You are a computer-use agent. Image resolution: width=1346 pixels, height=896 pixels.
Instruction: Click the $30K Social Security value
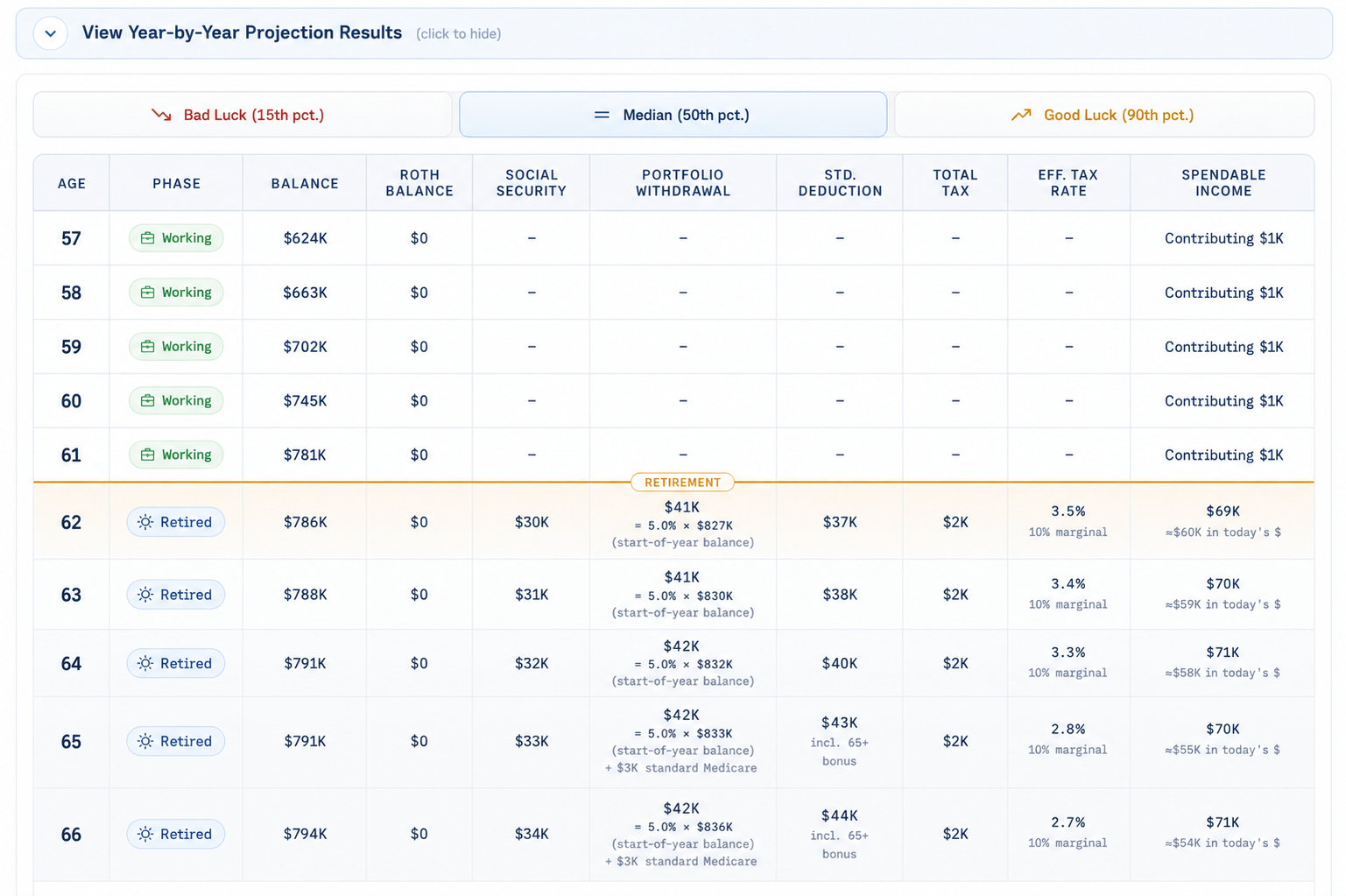click(532, 522)
